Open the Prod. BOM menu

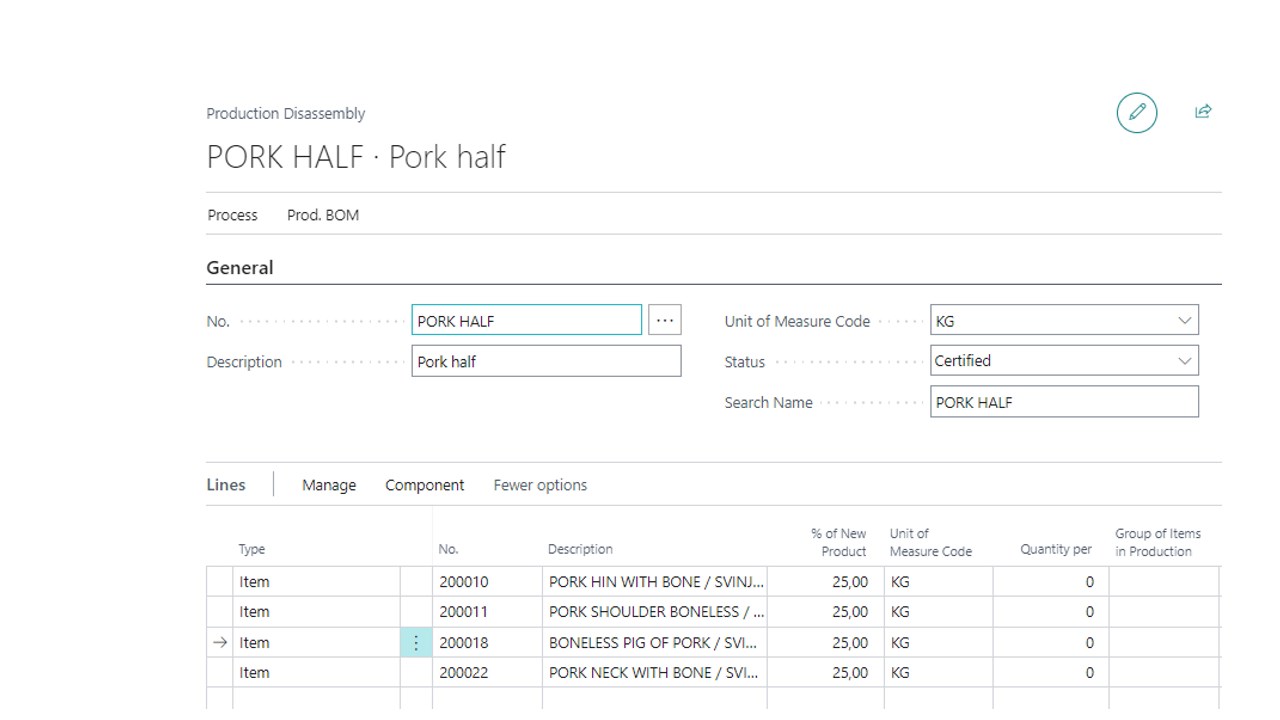[x=322, y=215]
